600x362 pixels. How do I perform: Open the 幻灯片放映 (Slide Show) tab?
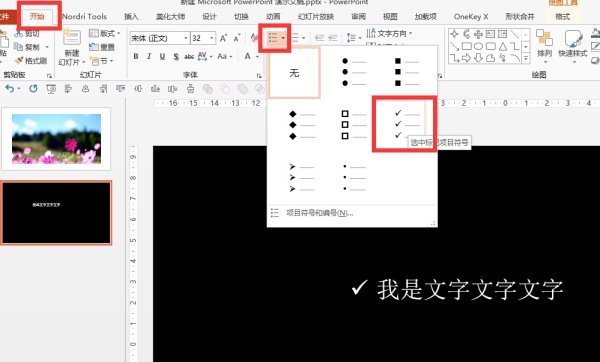coord(316,16)
